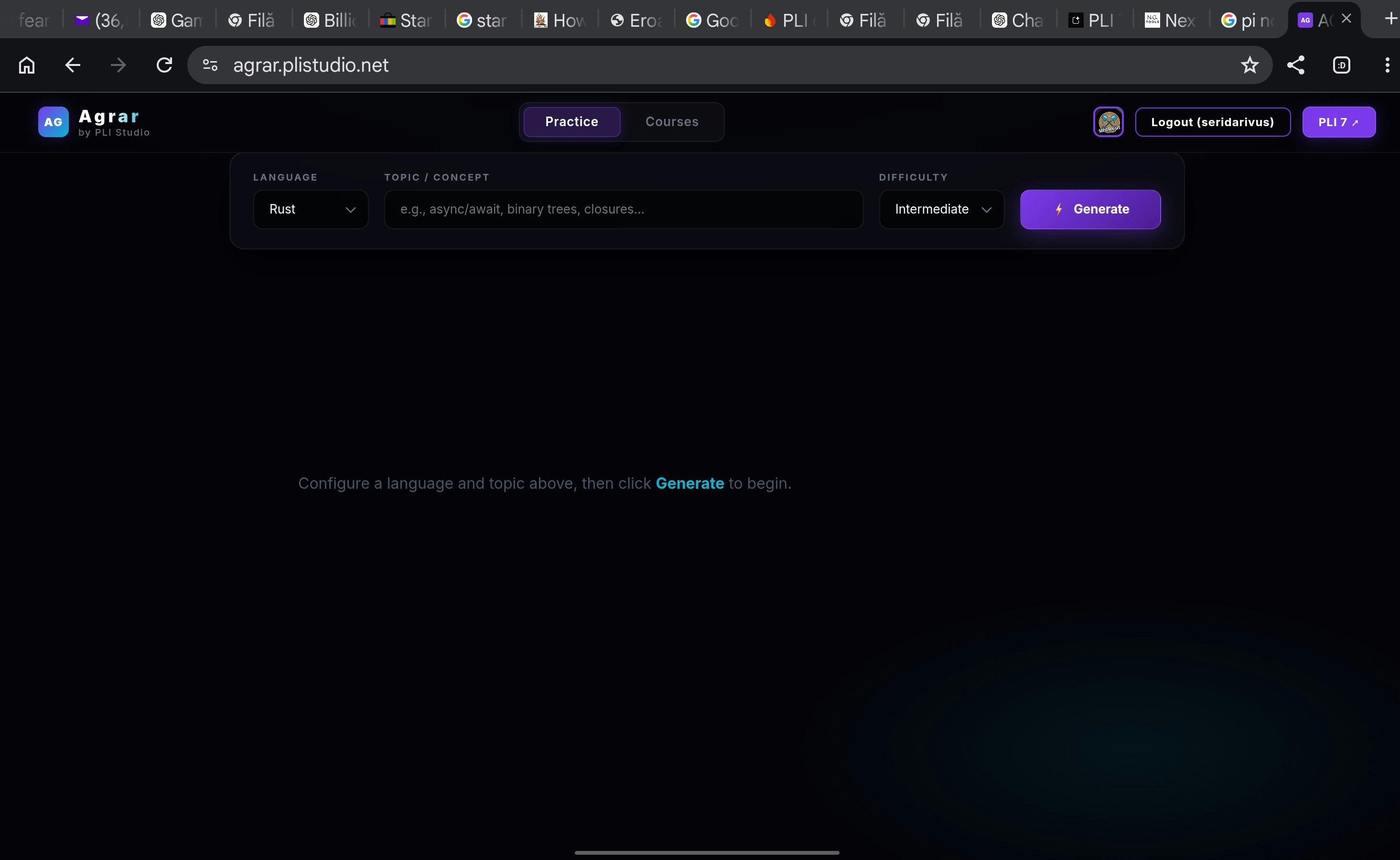This screenshot has width=1400, height=860.
Task: Click the purple Generate button
Action: tap(1090, 209)
